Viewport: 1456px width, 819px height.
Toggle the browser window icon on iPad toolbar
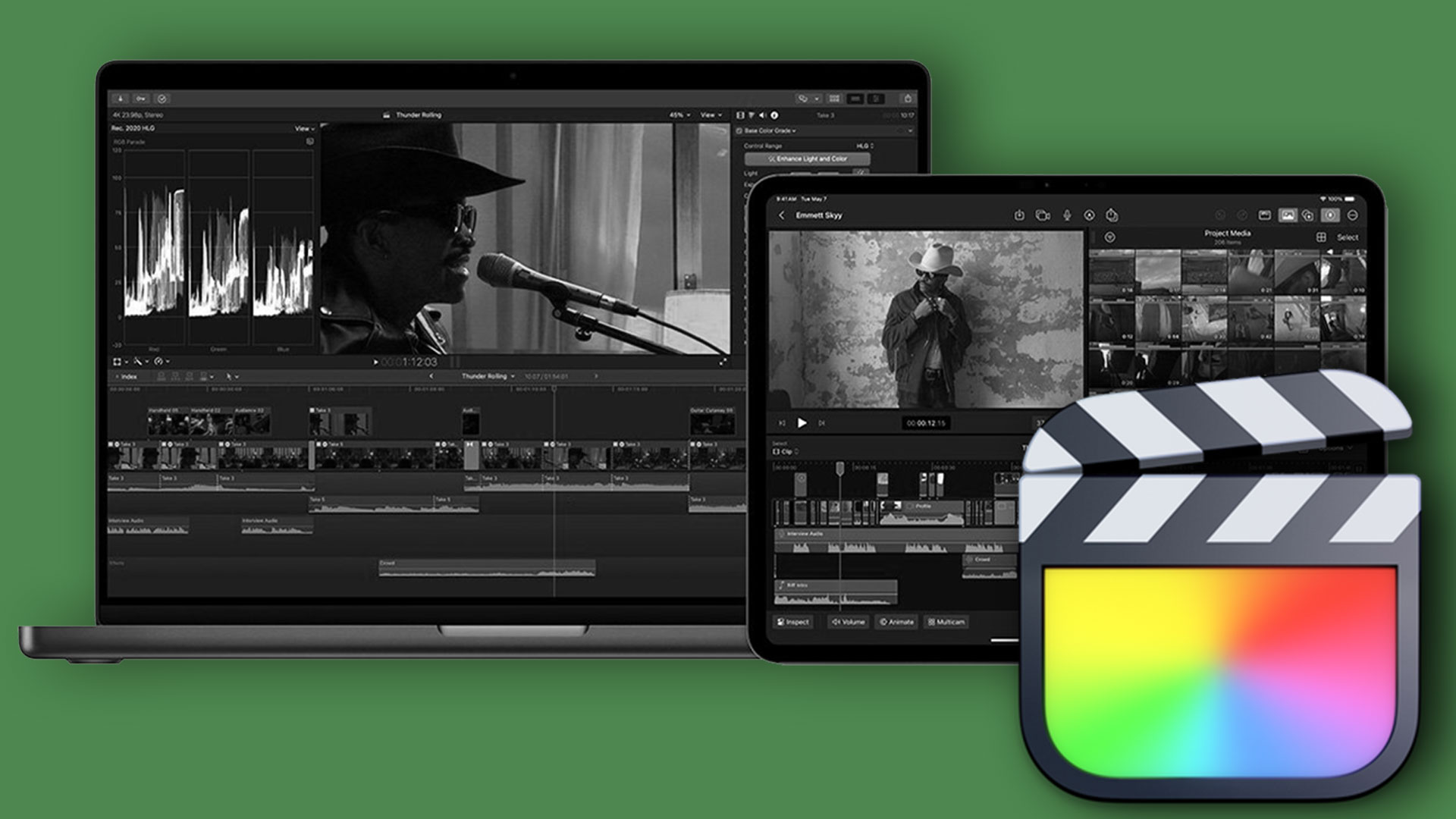(1264, 215)
